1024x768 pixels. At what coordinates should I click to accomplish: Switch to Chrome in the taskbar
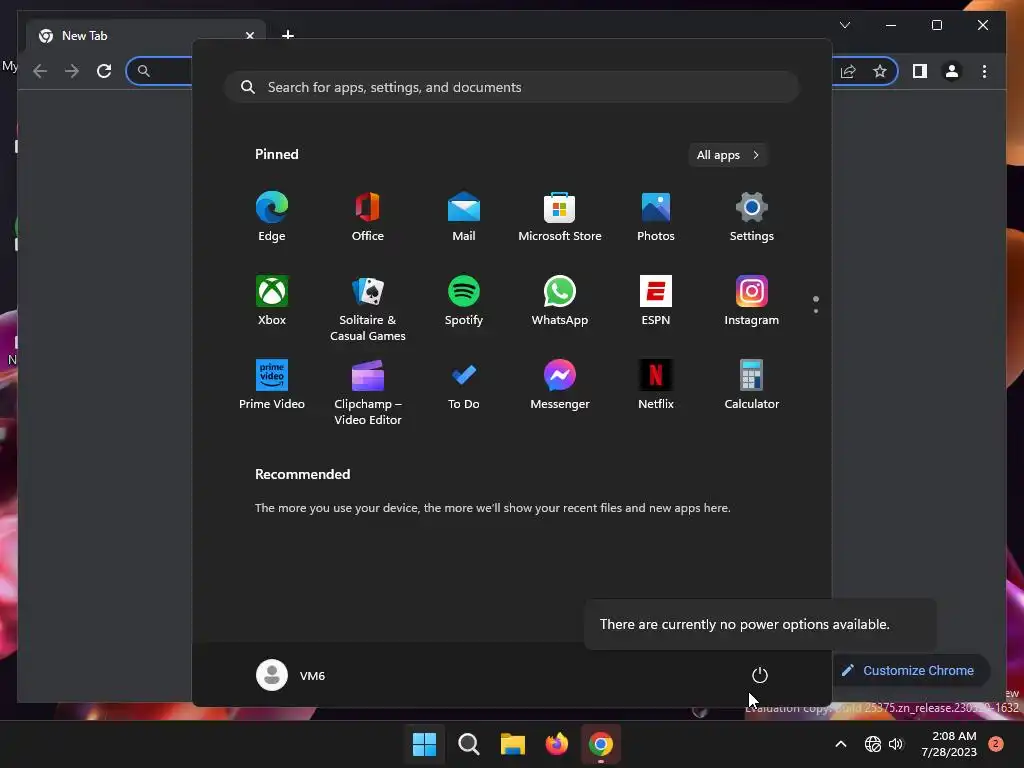point(601,744)
